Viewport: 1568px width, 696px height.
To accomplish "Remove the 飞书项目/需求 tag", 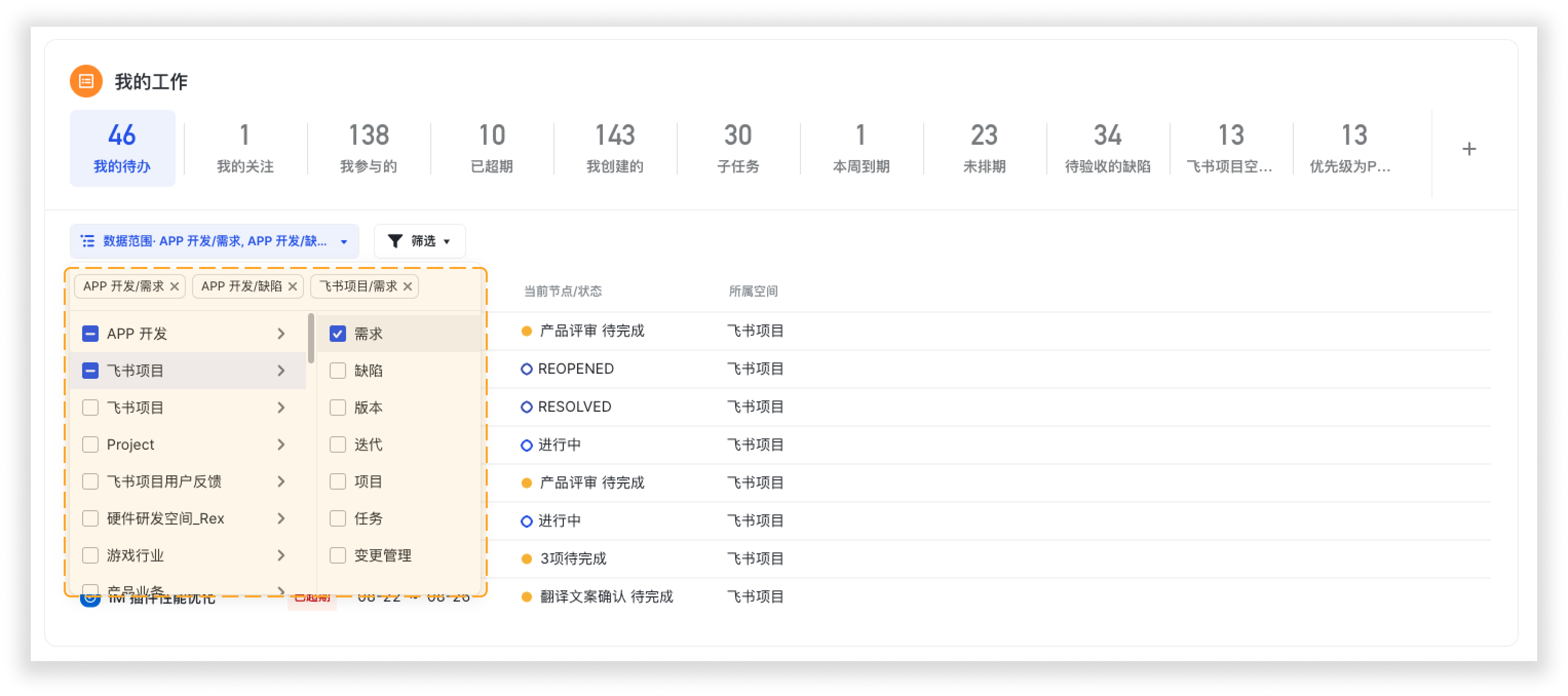I will pyautogui.click(x=408, y=286).
